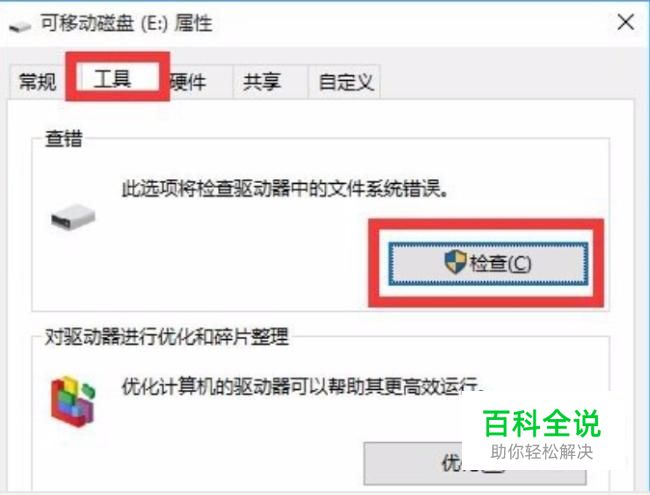This screenshot has height=495, width=650.
Task: Click the 对驱动器进行优化和碎片整理 heading
Action: [167, 336]
